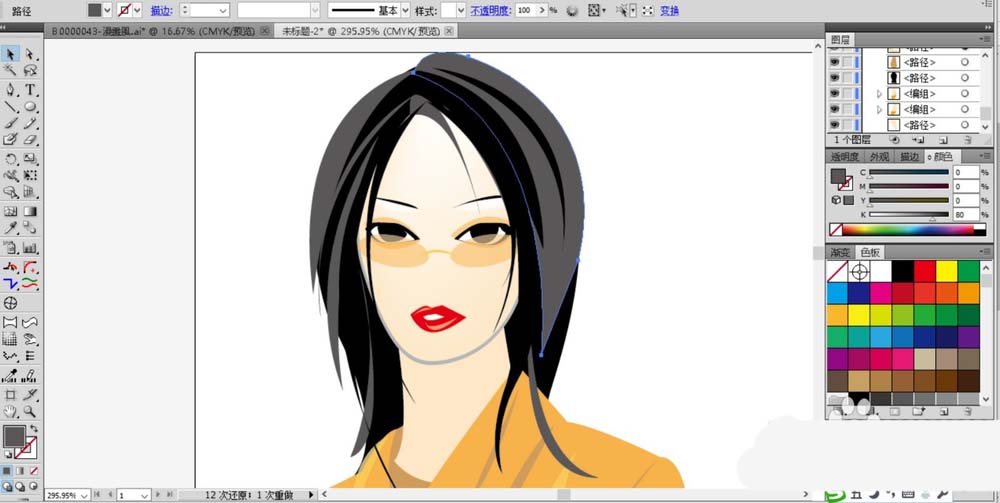
Task: Toggle visibility eye of first 编组 layer
Action: tap(834, 94)
